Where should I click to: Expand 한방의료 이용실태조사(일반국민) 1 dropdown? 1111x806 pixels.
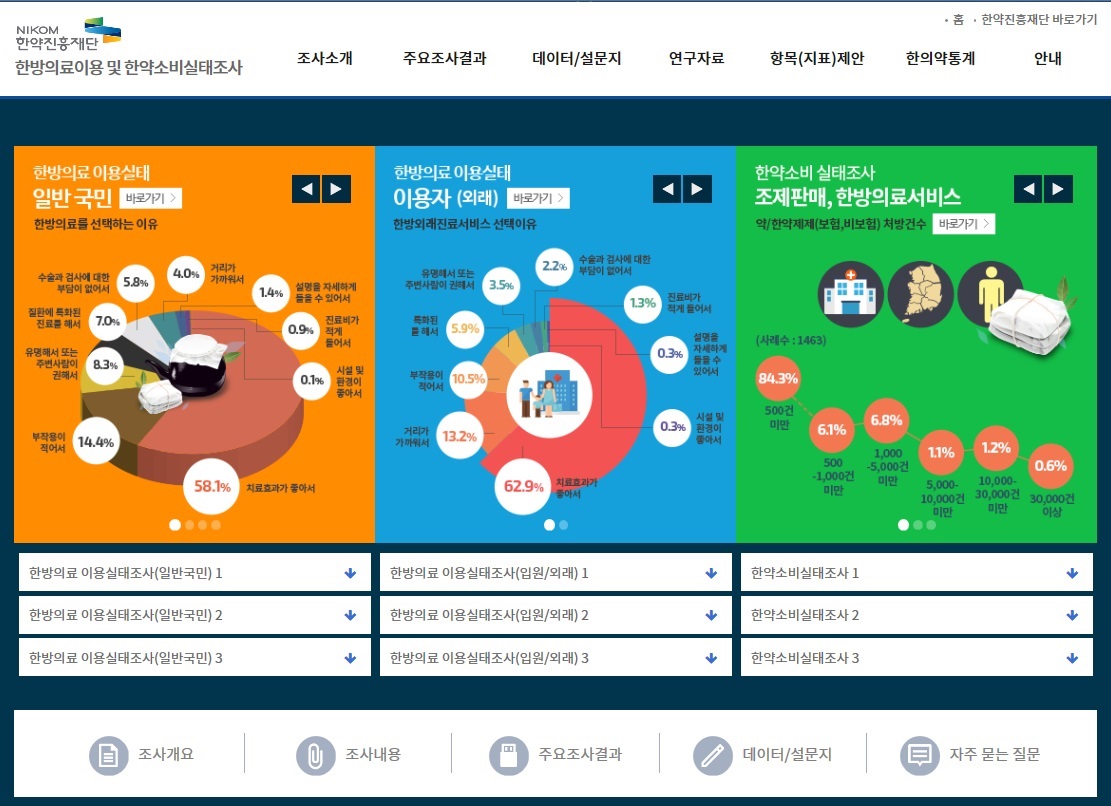point(350,573)
